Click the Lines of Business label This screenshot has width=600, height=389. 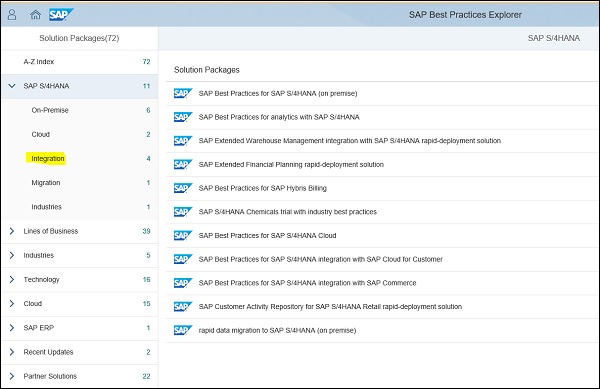[x=51, y=231]
